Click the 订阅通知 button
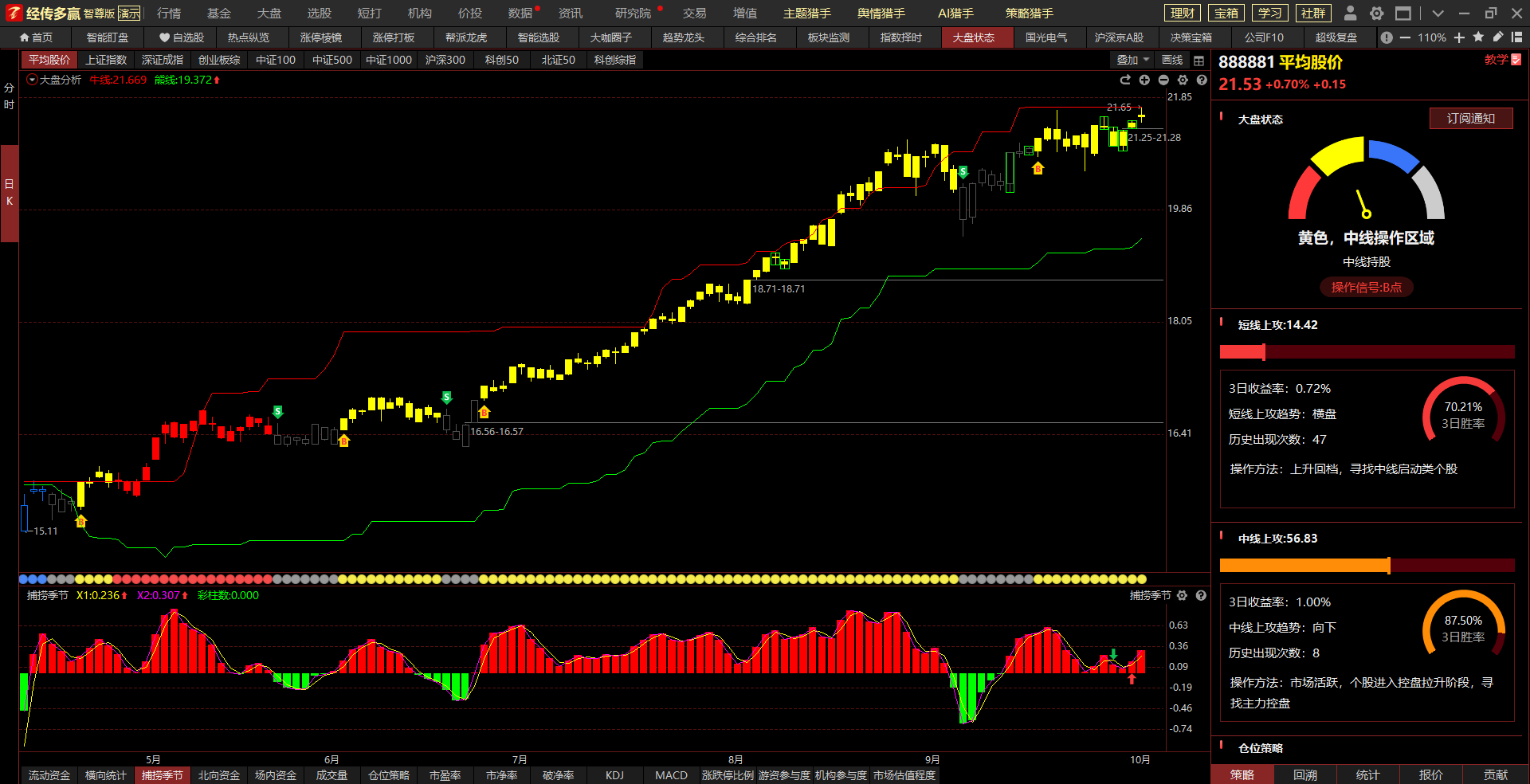 (1470, 119)
